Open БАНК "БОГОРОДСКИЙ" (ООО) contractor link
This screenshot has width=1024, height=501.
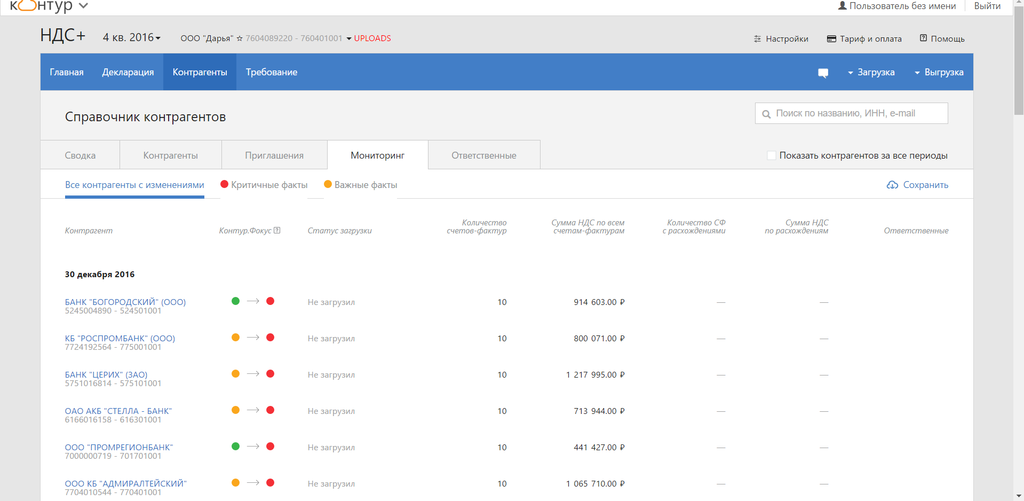tap(125, 301)
